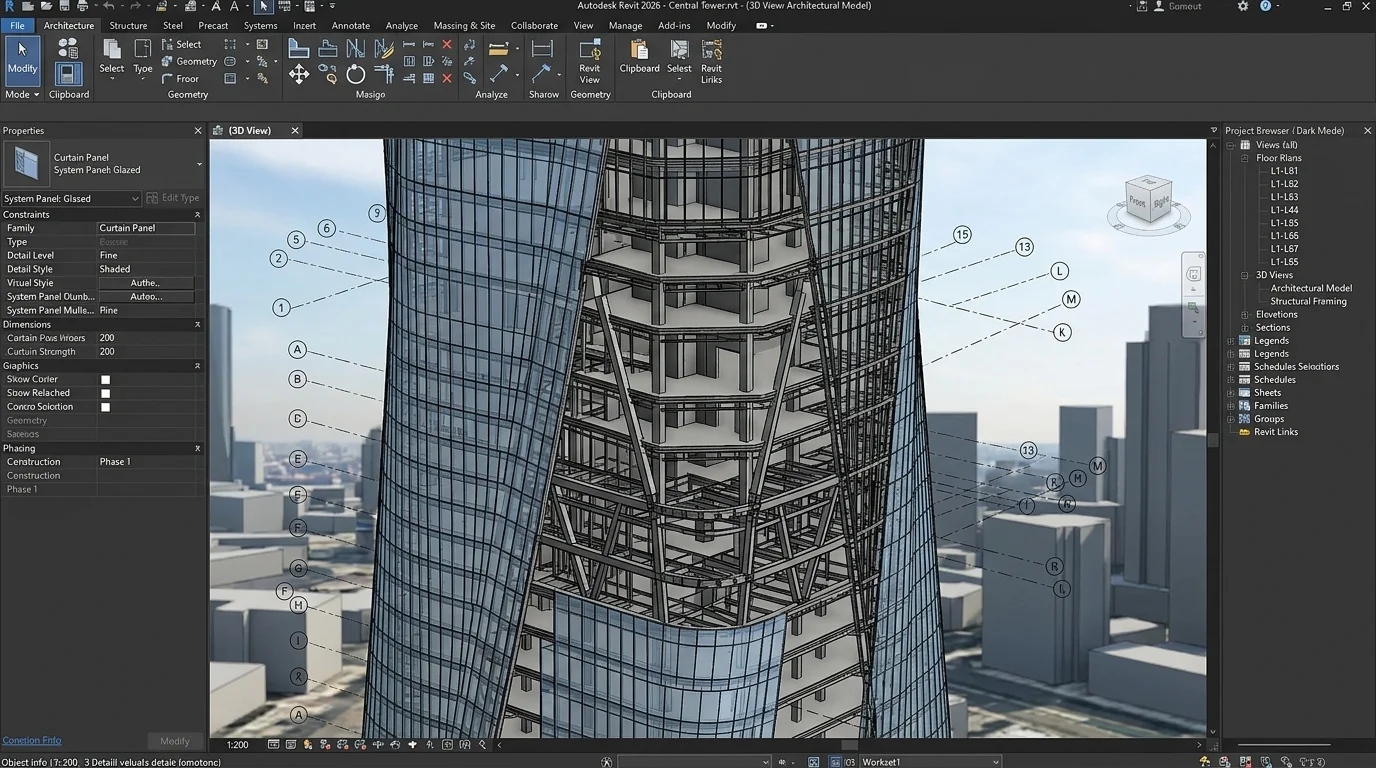Select the Architectural Model view

[1311, 288]
